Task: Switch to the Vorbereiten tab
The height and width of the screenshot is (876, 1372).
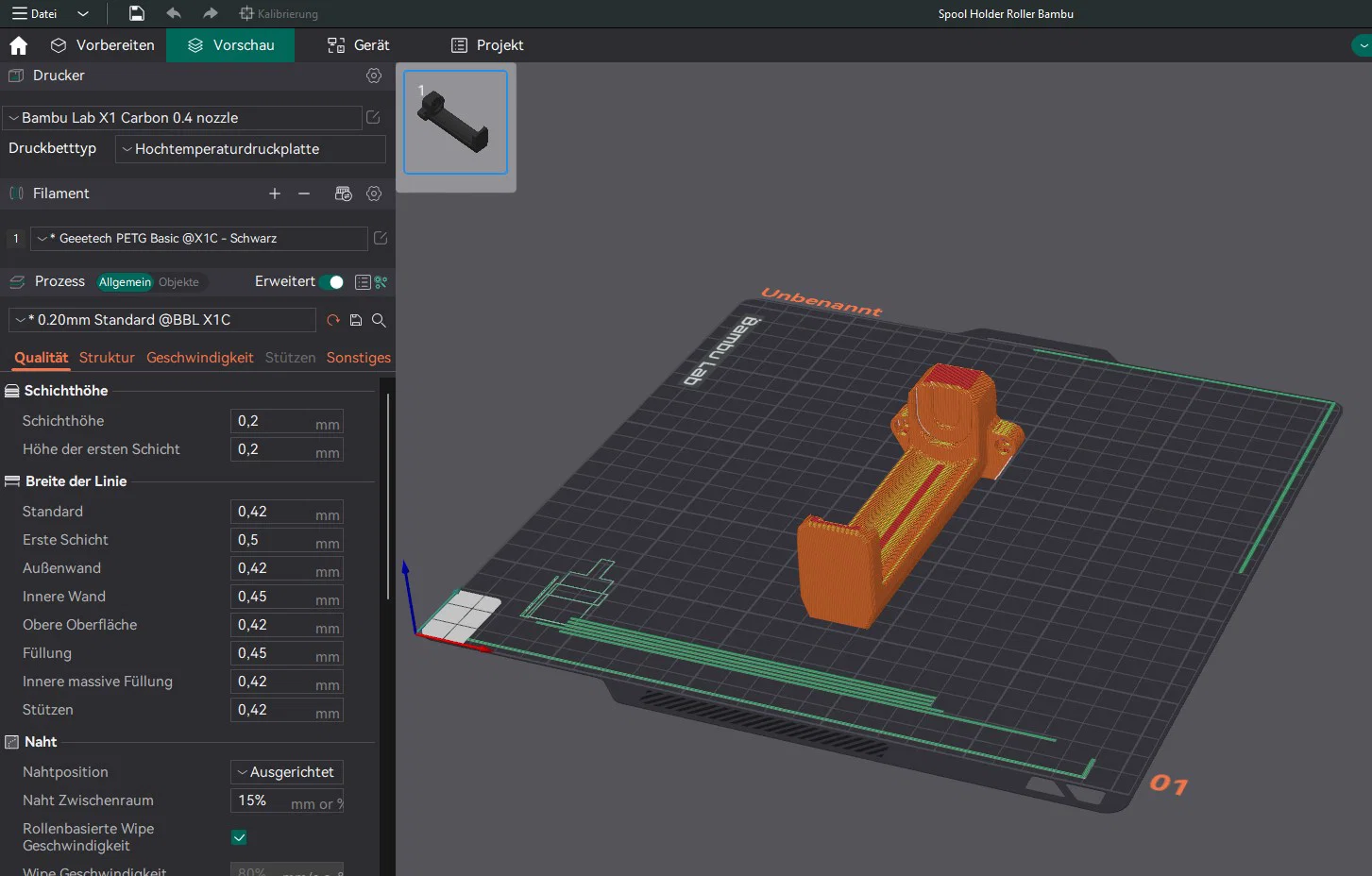Action: point(103,45)
